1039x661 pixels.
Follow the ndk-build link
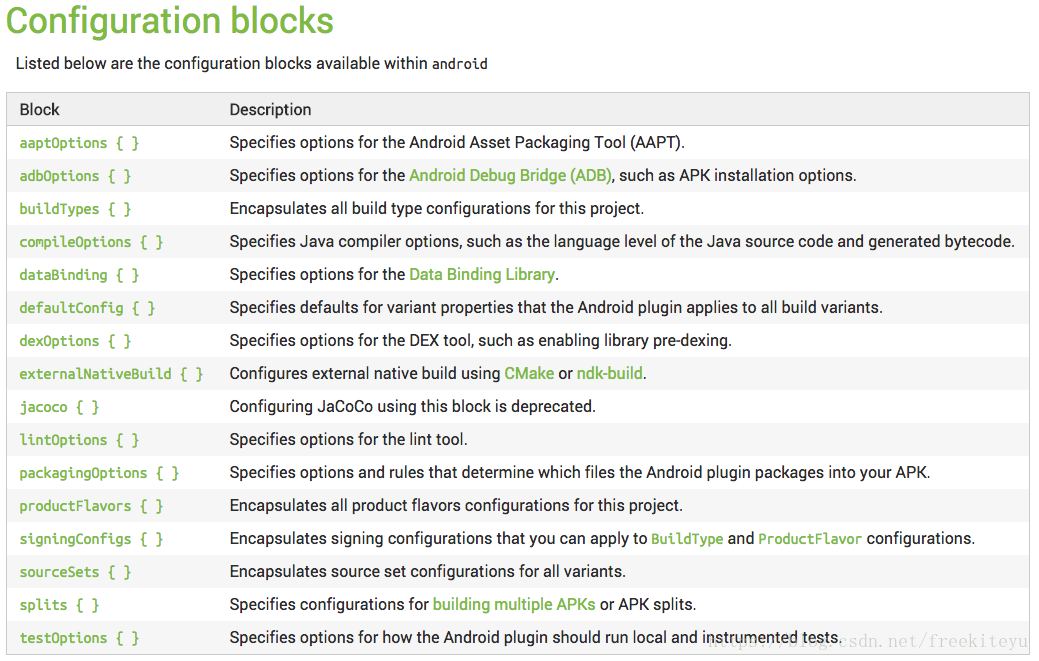coord(610,374)
